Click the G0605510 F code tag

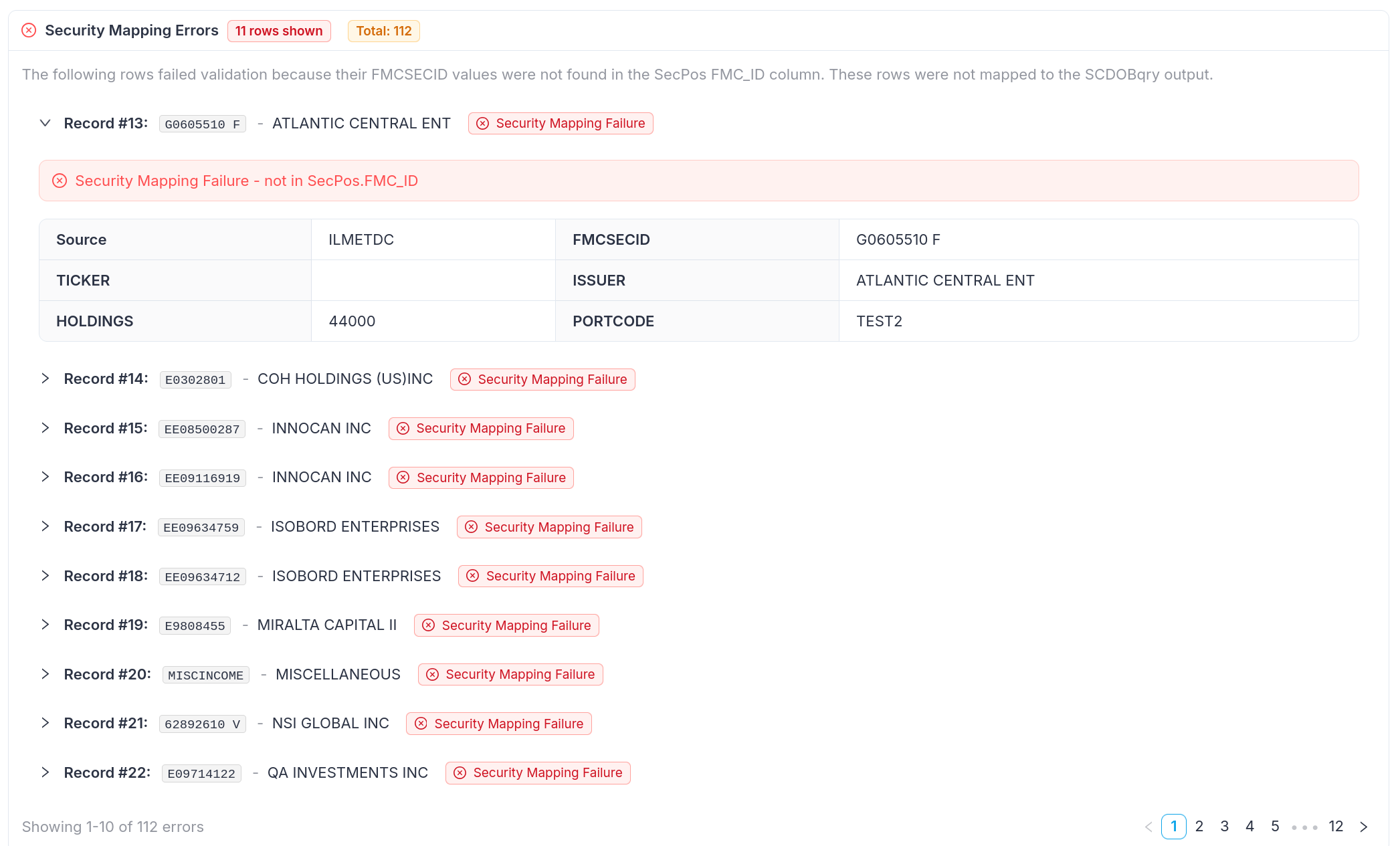coord(203,124)
